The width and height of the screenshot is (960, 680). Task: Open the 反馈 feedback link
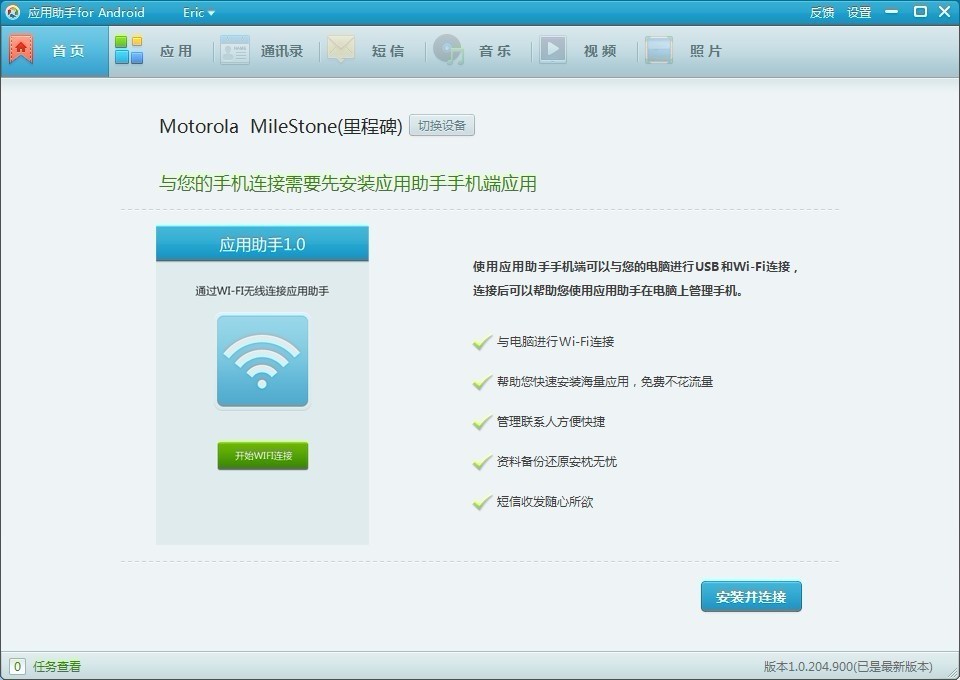tap(822, 12)
